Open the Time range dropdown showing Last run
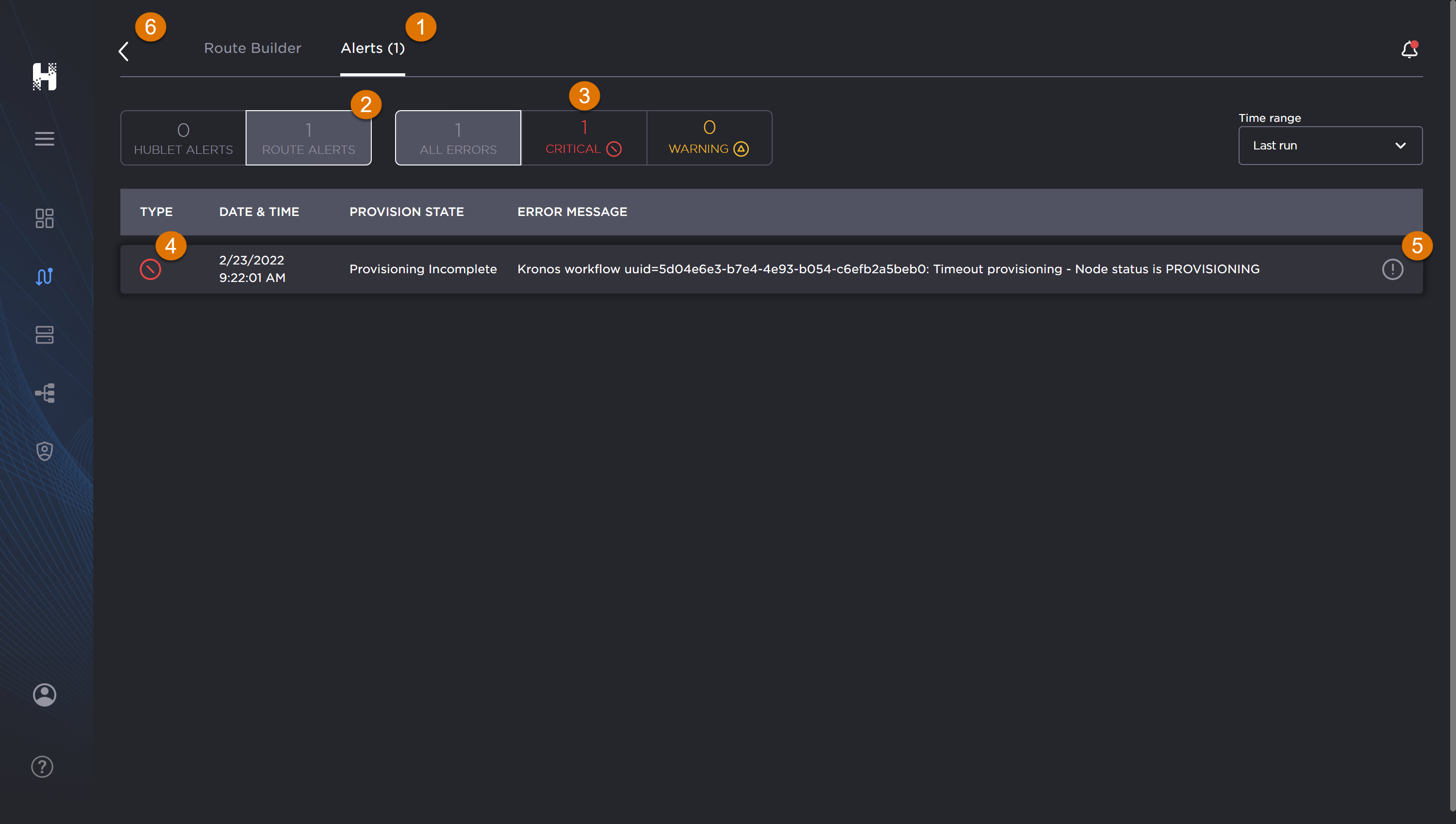1456x824 pixels. click(1329, 146)
